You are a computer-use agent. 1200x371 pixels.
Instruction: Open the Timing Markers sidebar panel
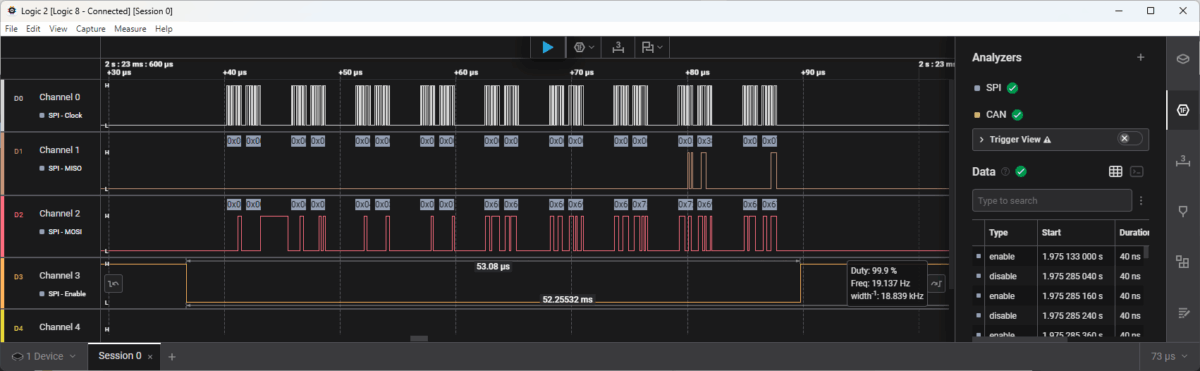click(x=1183, y=159)
